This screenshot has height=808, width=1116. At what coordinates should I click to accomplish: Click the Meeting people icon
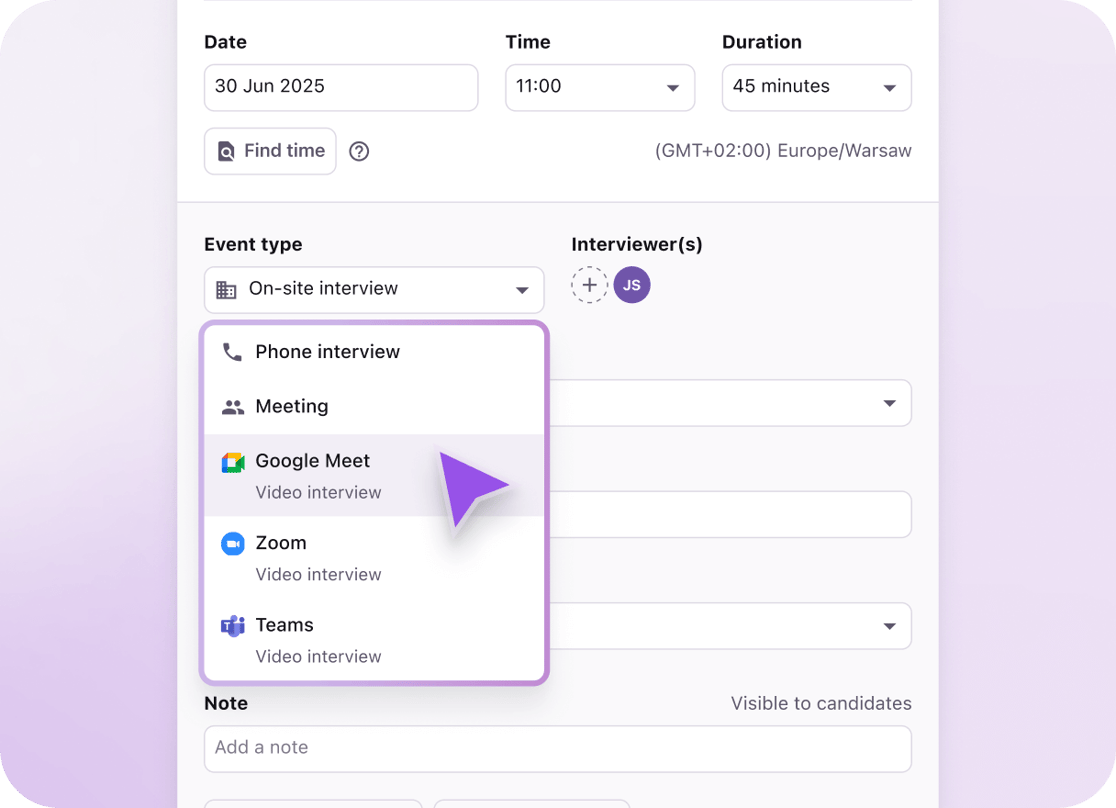232,406
